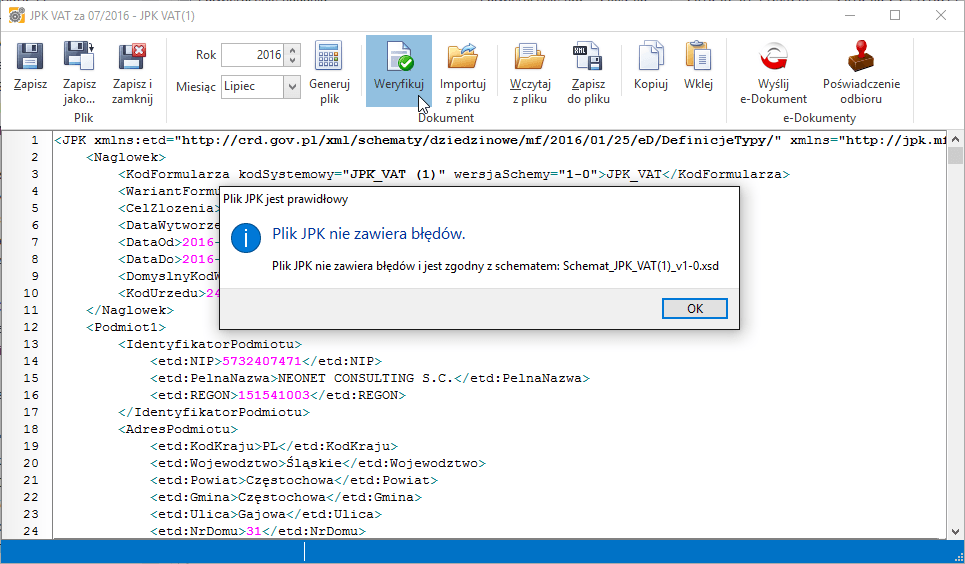Click Zapisz i zamknij icon
Viewport: 965px width, 564px height.
click(132, 57)
